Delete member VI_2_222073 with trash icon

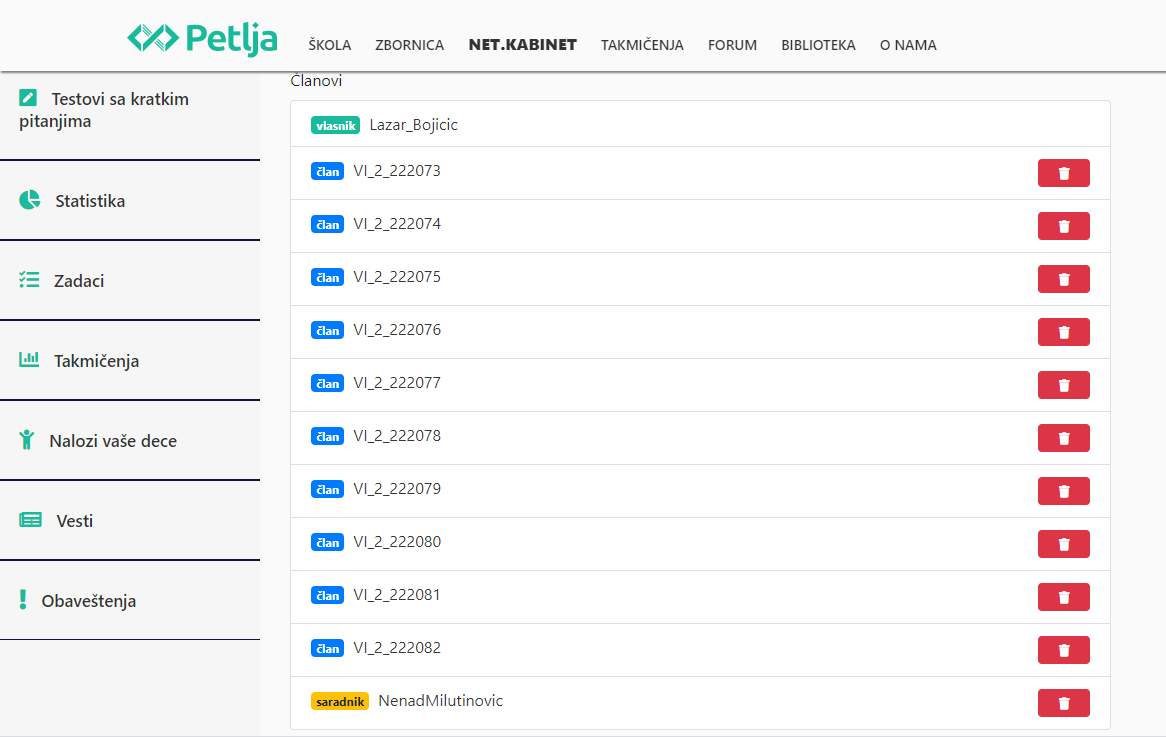click(x=1063, y=173)
